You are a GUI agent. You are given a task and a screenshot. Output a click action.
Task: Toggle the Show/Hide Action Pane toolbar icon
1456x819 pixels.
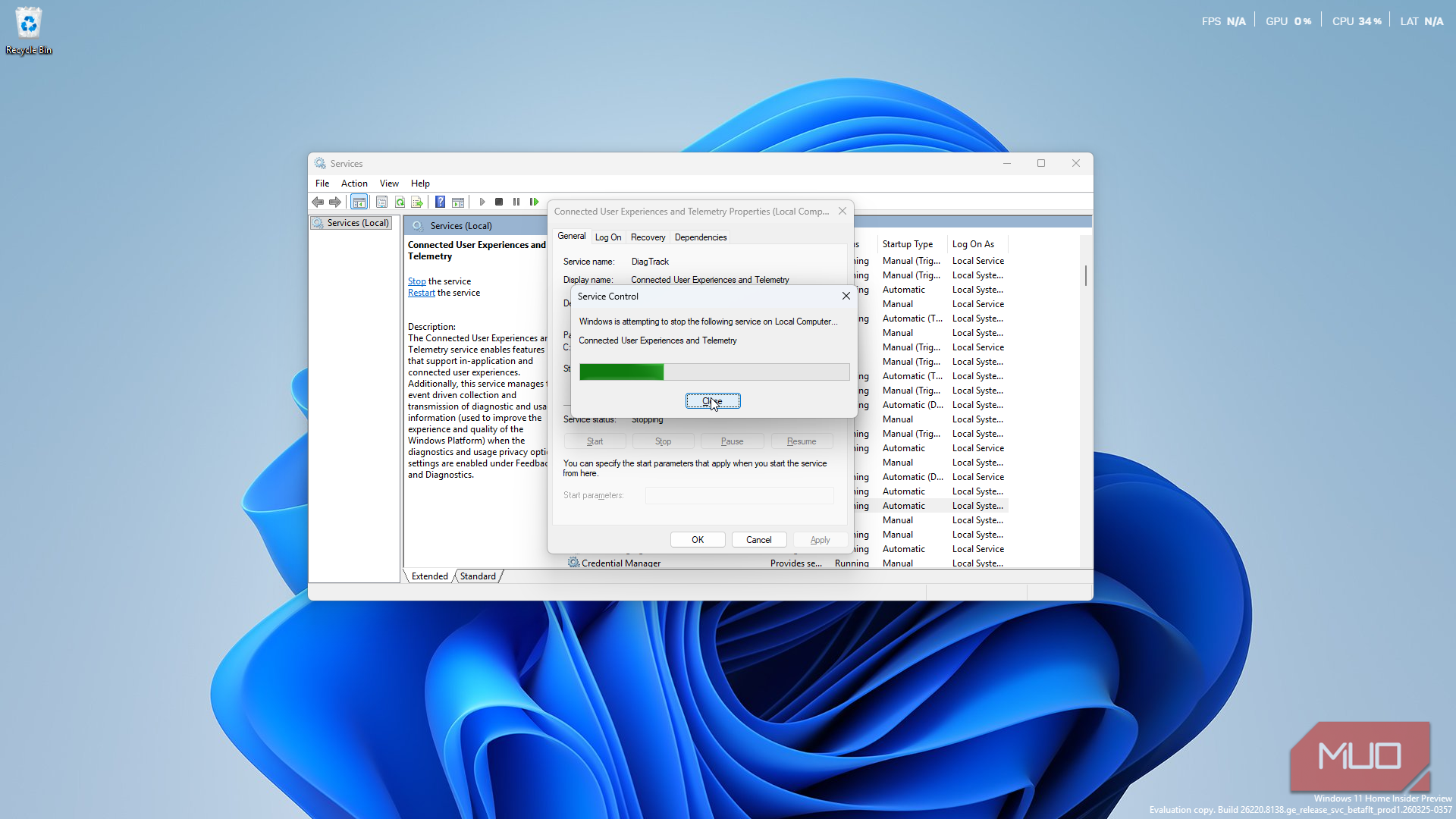tap(458, 202)
